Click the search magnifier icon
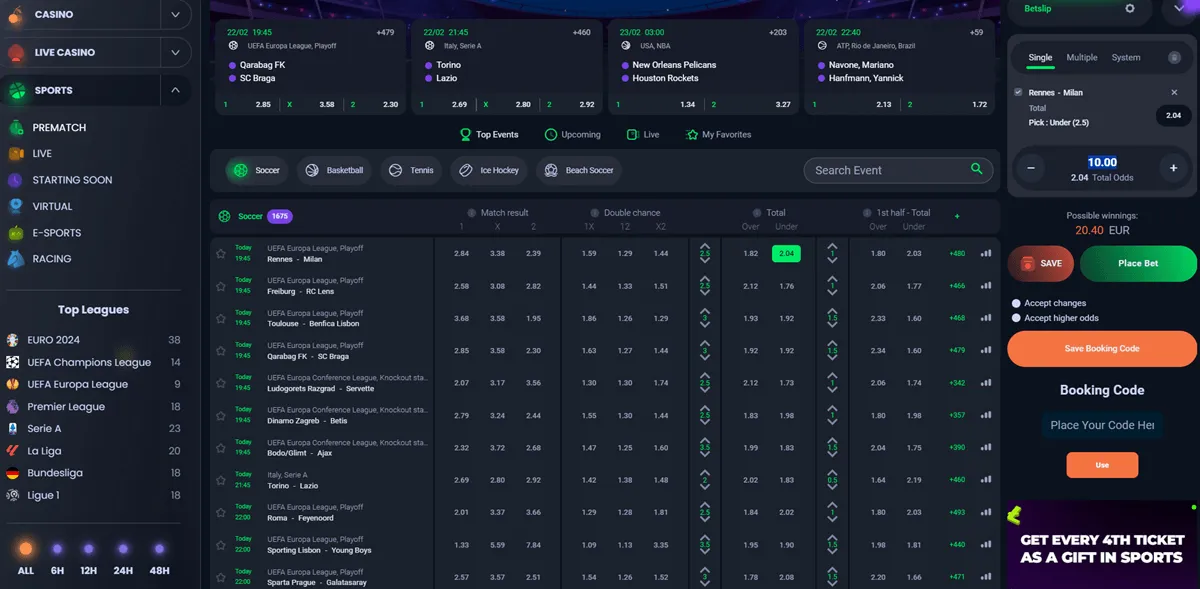 975,170
